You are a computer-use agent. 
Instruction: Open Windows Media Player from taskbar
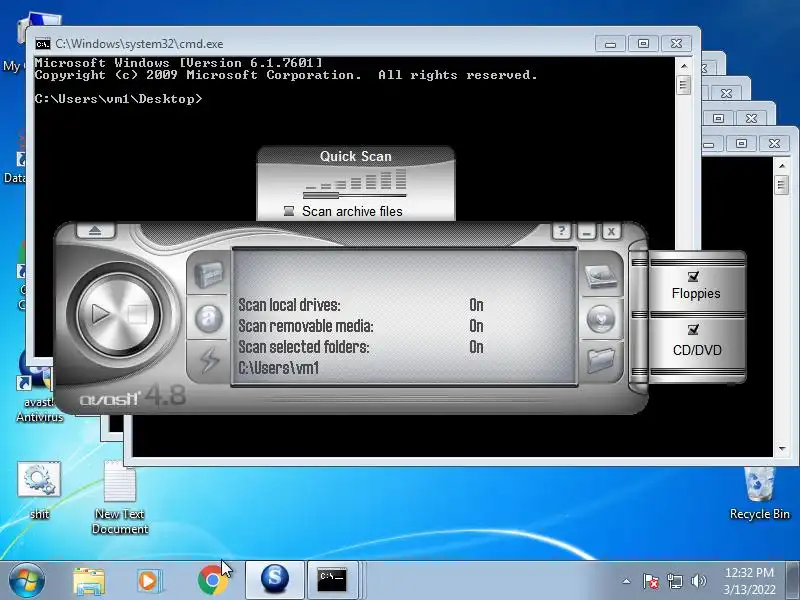(x=149, y=581)
